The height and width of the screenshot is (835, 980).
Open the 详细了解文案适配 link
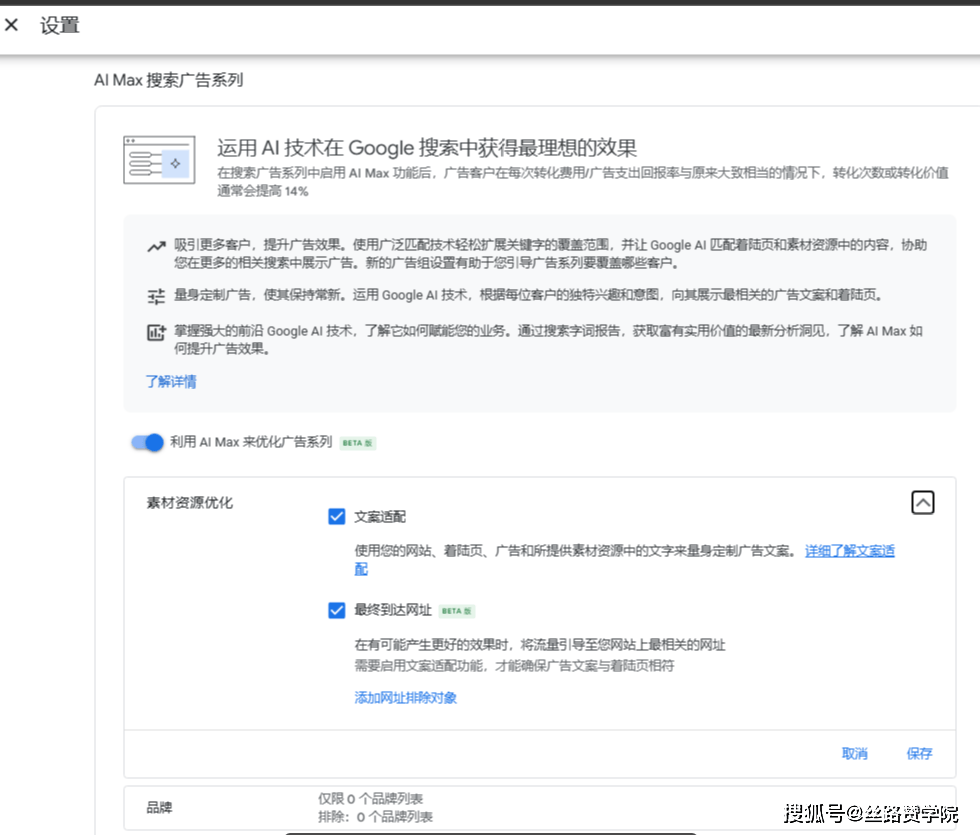point(849,551)
